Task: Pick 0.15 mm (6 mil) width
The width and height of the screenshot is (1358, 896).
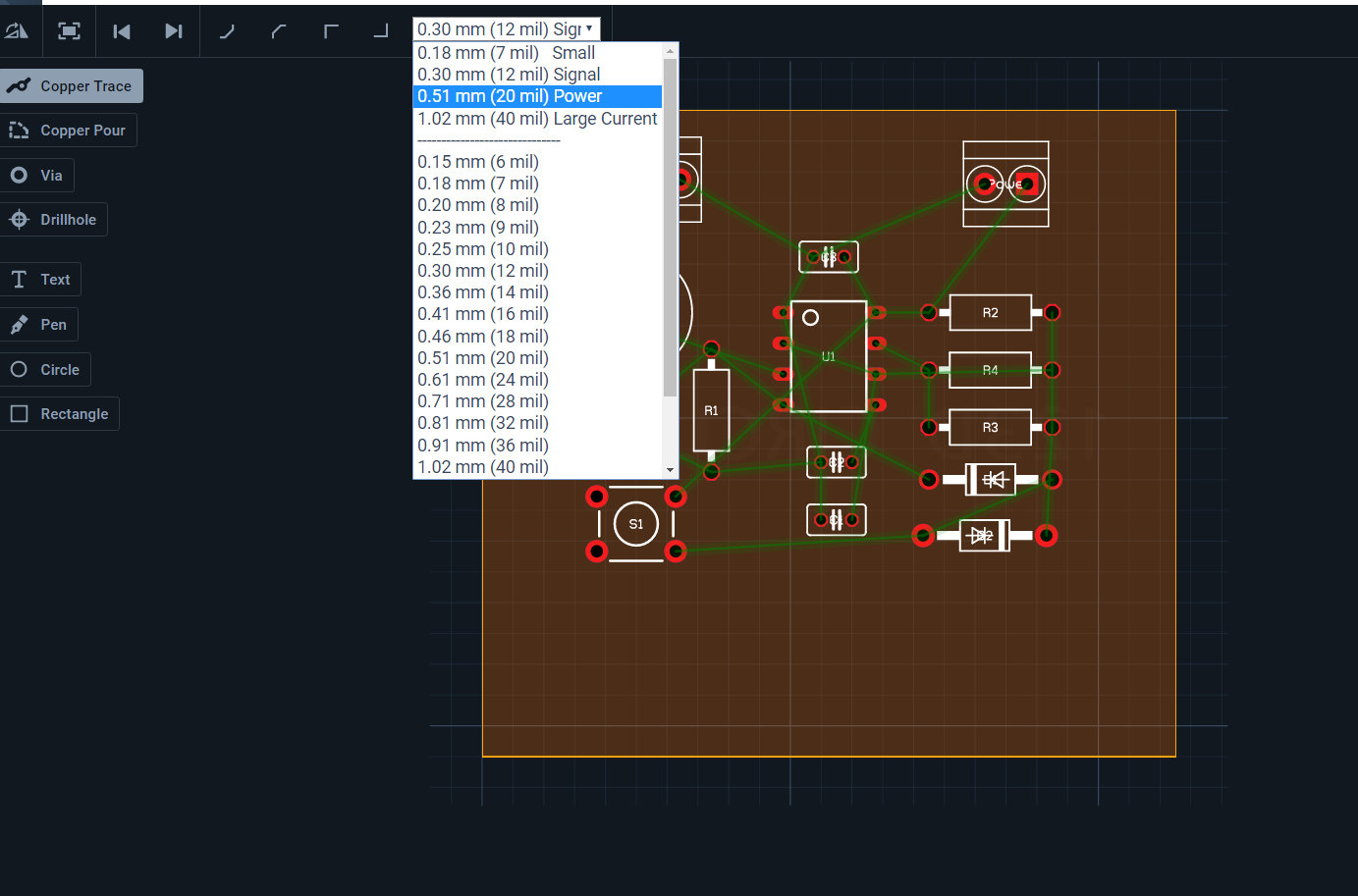Action: [538, 162]
